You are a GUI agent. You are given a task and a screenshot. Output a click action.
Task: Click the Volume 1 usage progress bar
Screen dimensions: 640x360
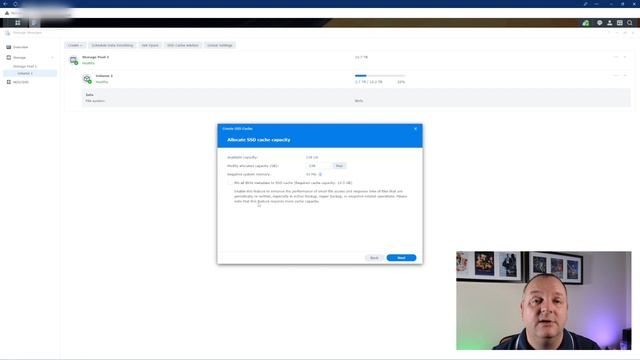pyautogui.click(x=380, y=76)
